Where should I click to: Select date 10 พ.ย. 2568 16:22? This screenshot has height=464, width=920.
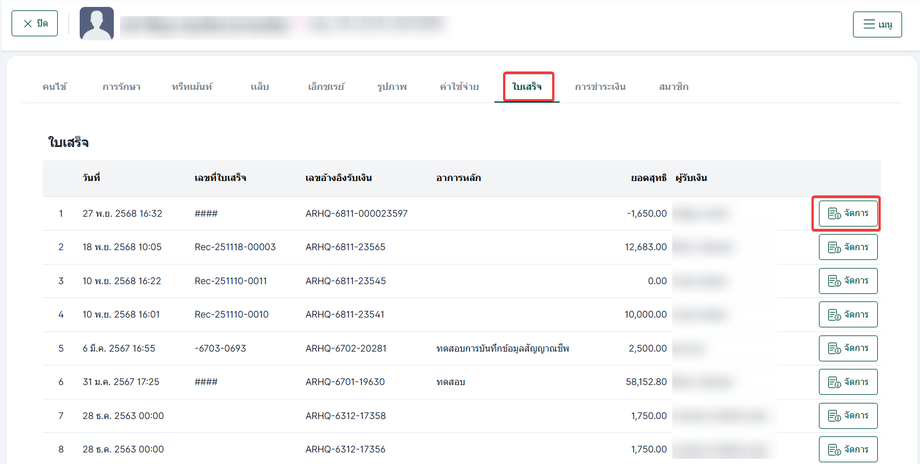point(122,281)
